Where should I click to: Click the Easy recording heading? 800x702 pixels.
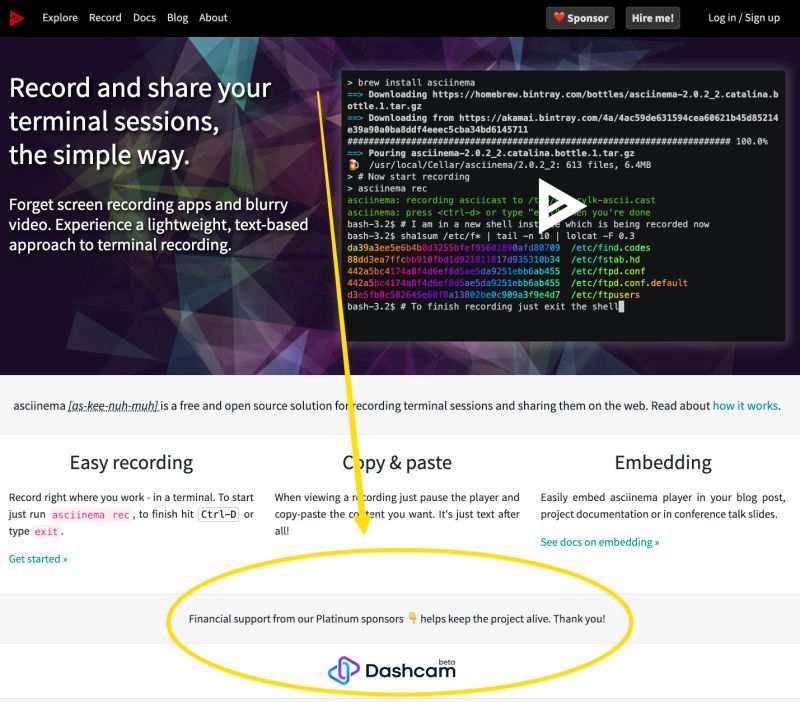[132, 463]
